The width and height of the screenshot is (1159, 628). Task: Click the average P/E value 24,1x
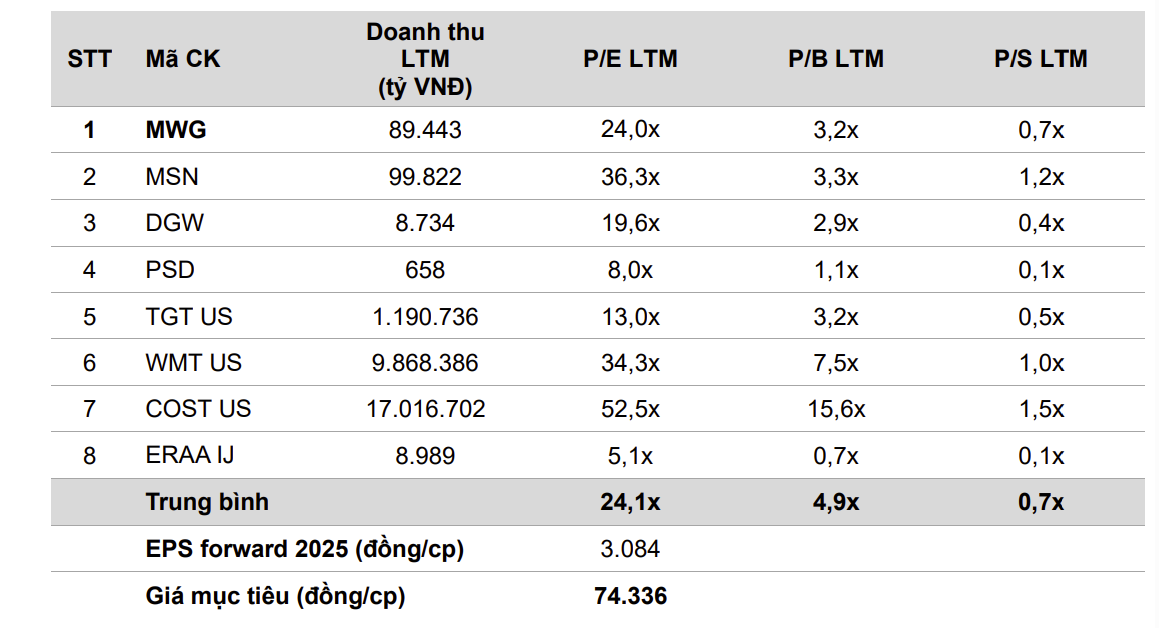point(630,502)
